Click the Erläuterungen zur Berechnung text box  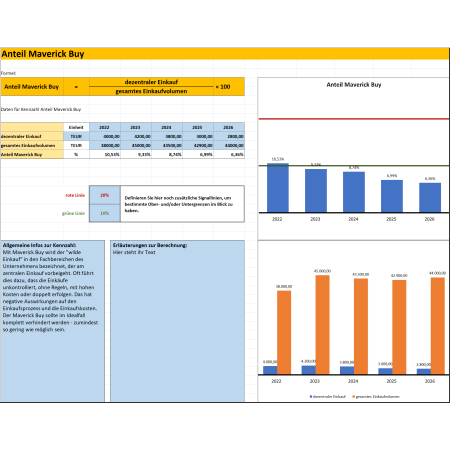tap(177, 321)
